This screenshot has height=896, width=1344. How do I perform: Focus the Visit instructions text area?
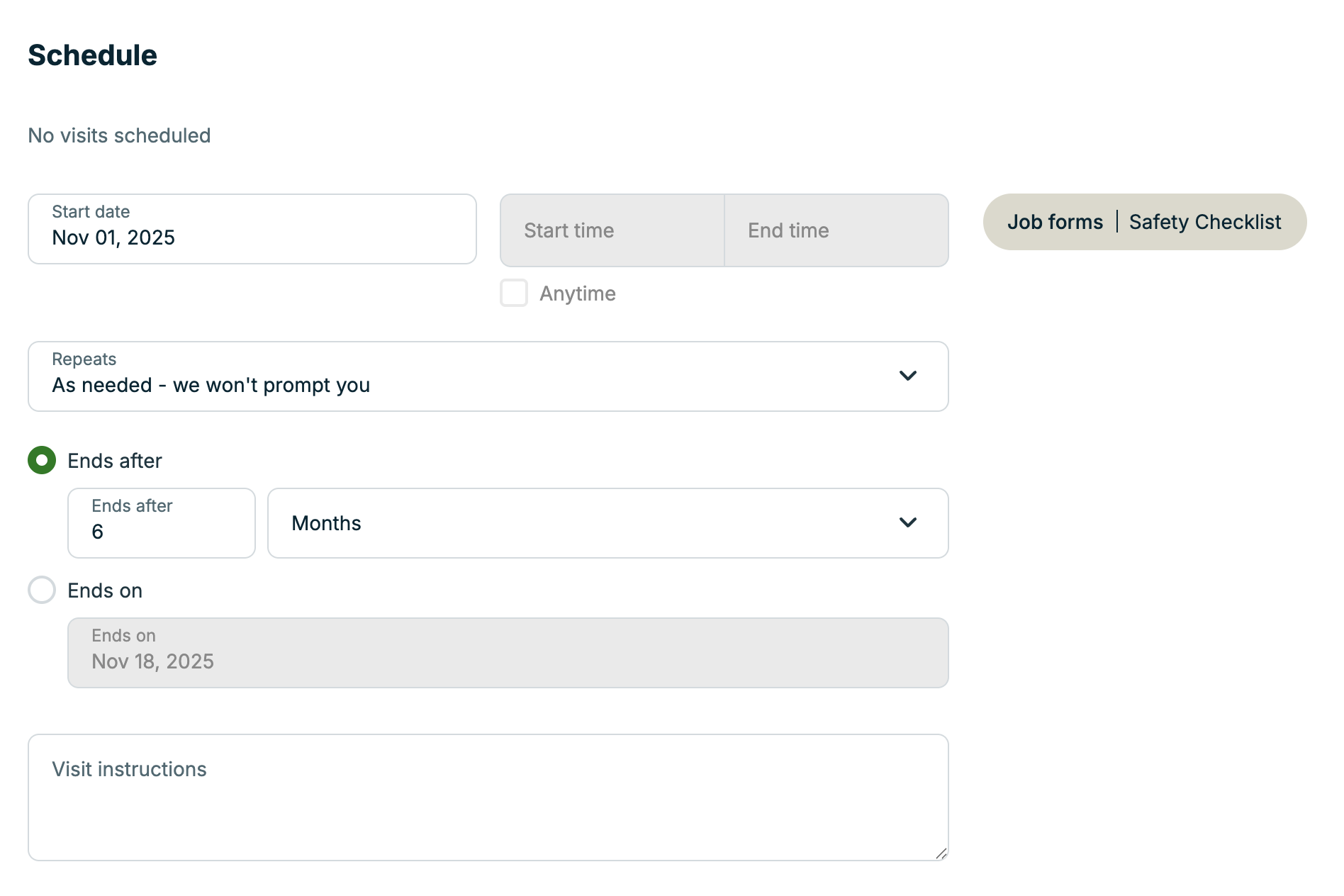pos(488,797)
